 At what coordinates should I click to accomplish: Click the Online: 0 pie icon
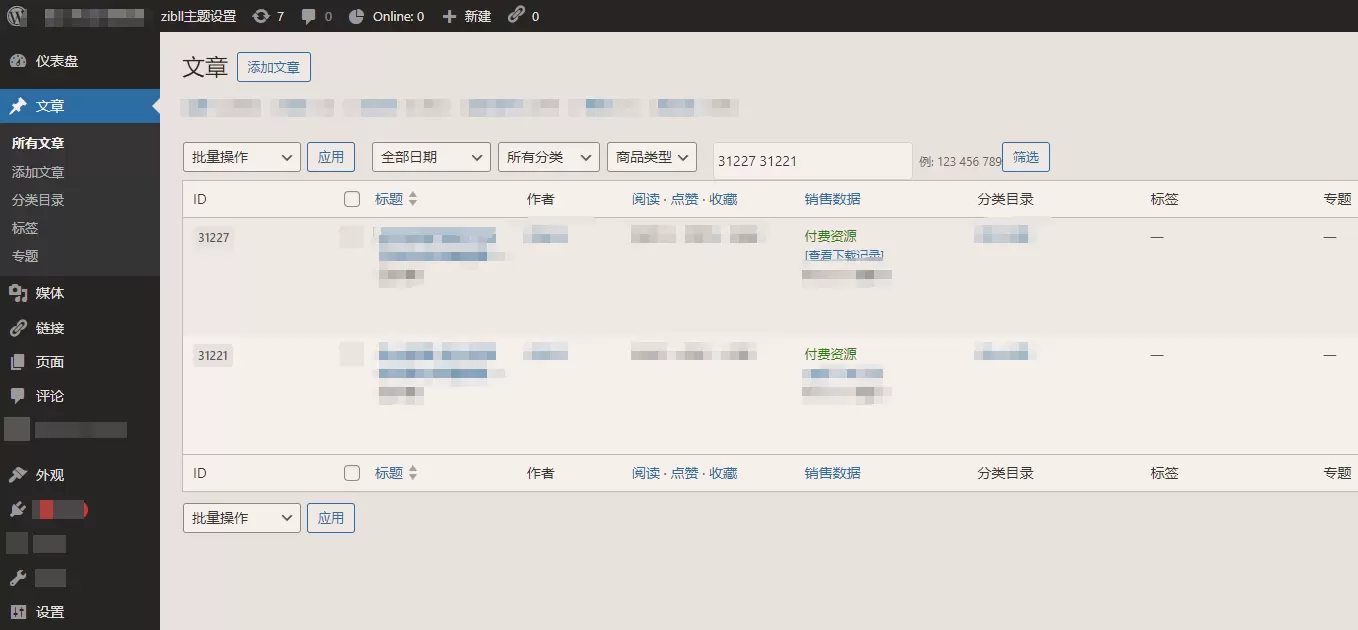pos(357,16)
